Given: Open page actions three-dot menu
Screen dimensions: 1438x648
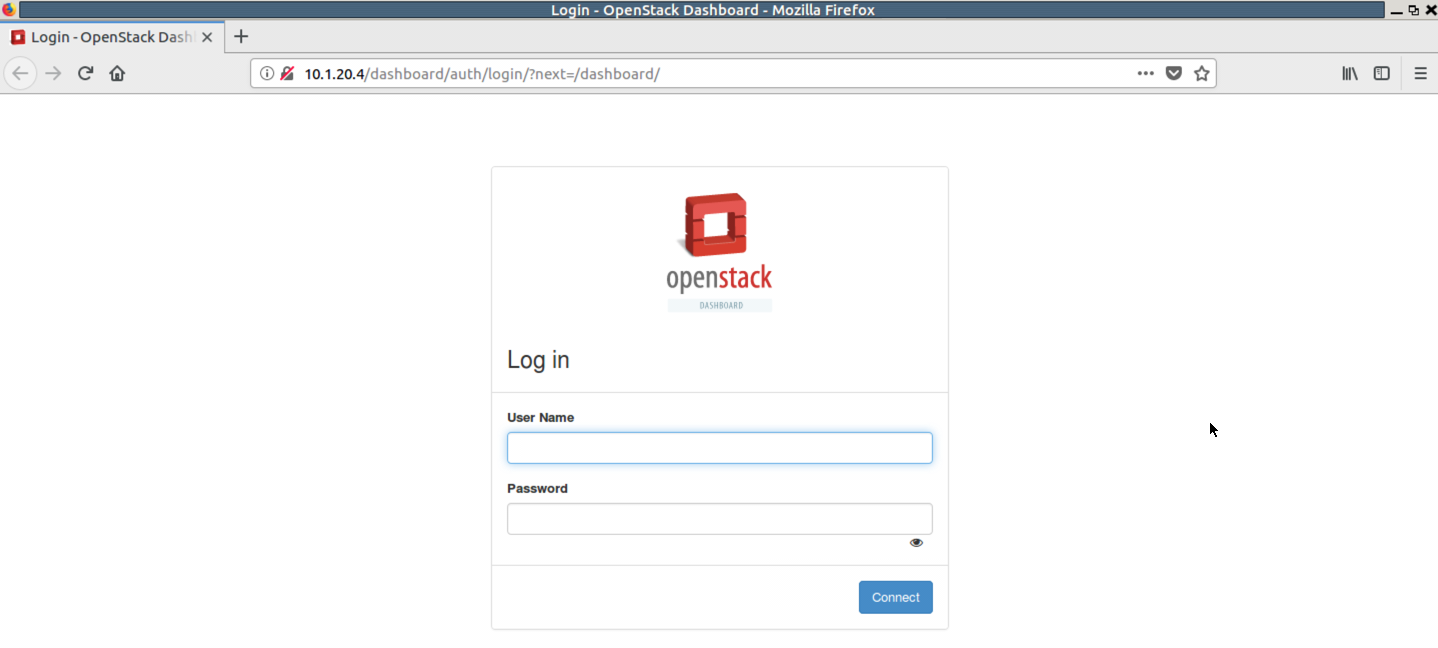Looking at the screenshot, I should [x=1146, y=73].
